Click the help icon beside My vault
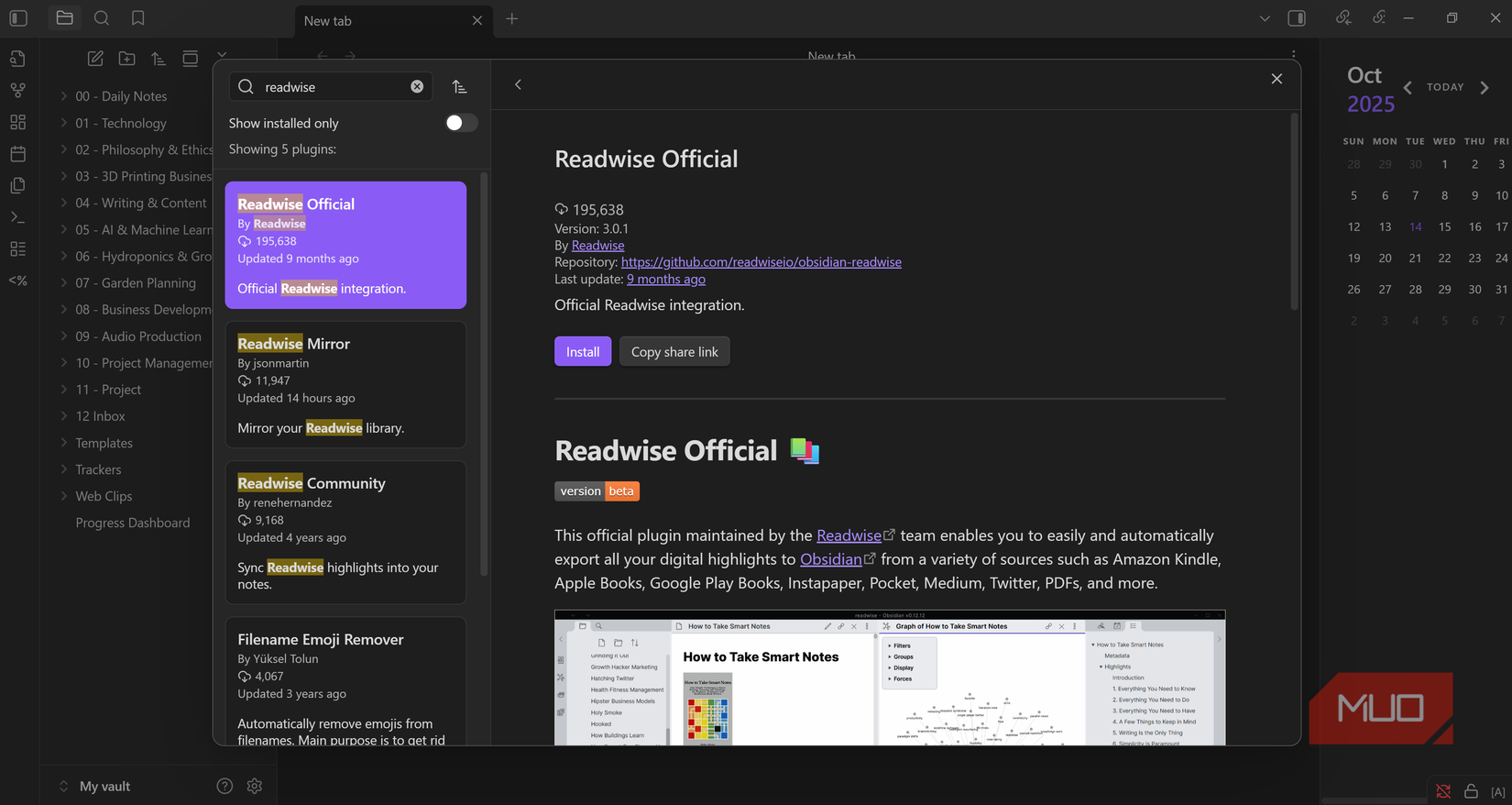The height and width of the screenshot is (805, 1512). click(225, 786)
